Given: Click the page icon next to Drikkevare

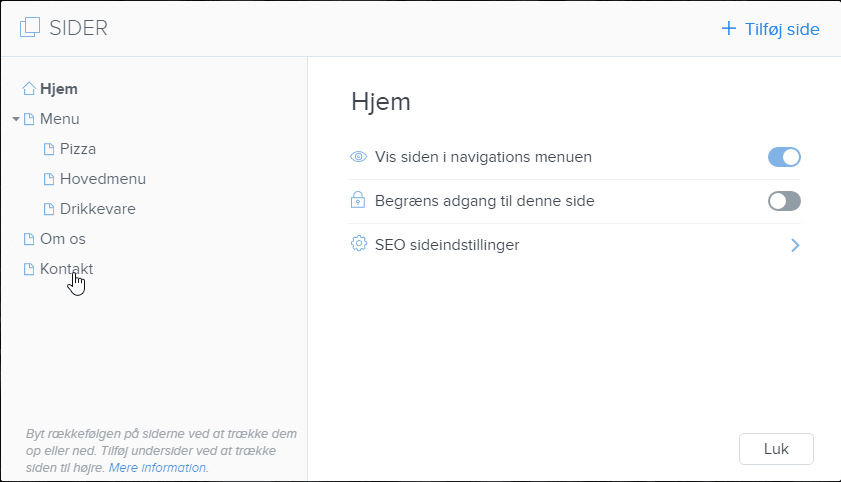Looking at the screenshot, I should [x=48, y=209].
